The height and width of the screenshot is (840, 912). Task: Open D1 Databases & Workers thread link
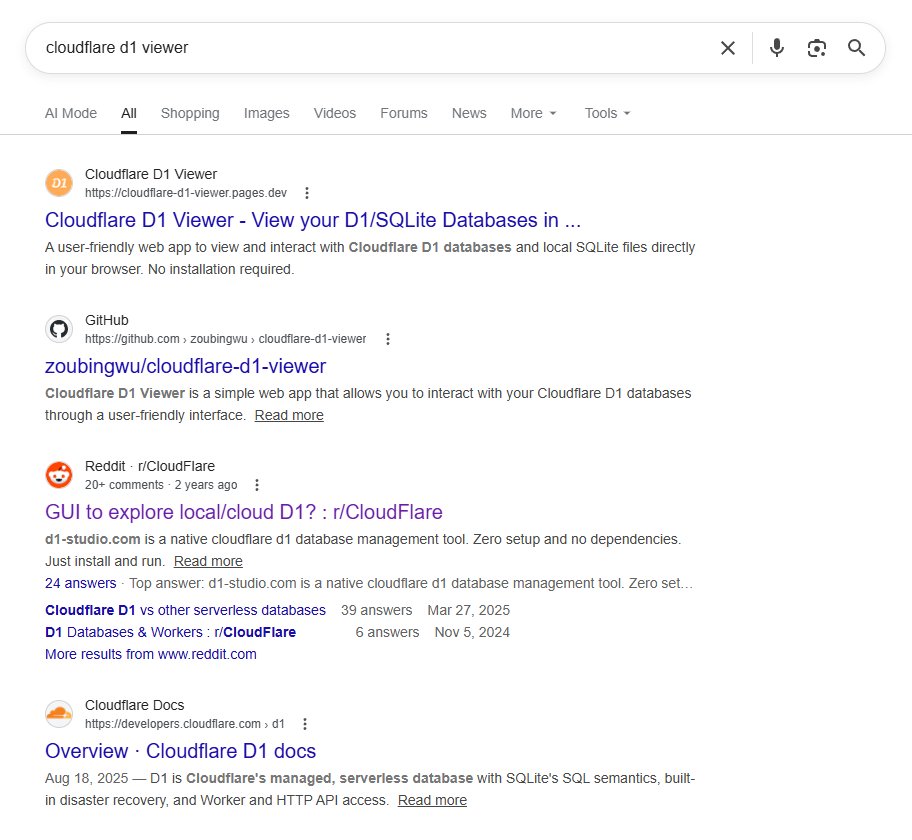pyautogui.click(x=170, y=632)
